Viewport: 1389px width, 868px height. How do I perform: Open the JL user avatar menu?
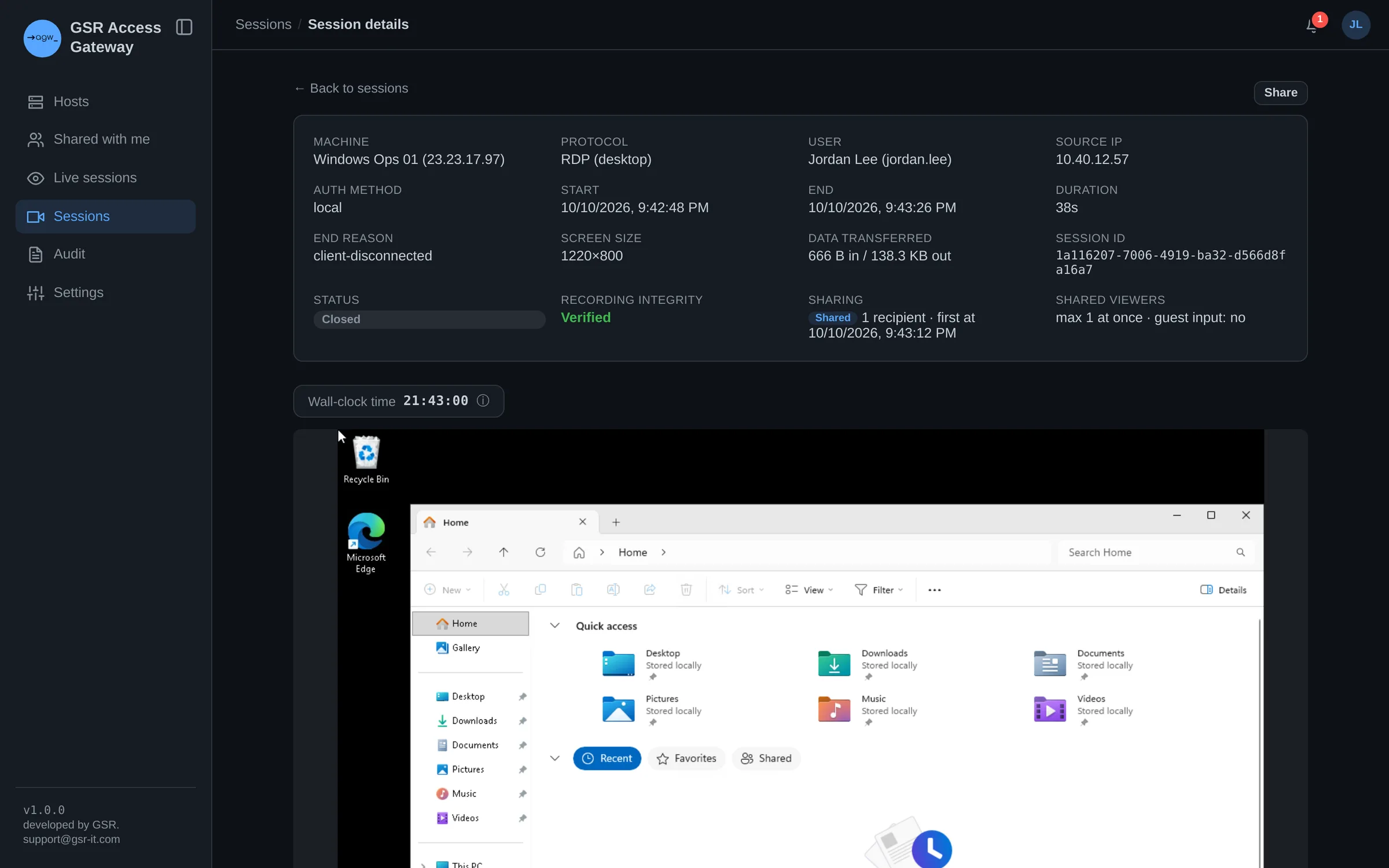click(x=1355, y=25)
